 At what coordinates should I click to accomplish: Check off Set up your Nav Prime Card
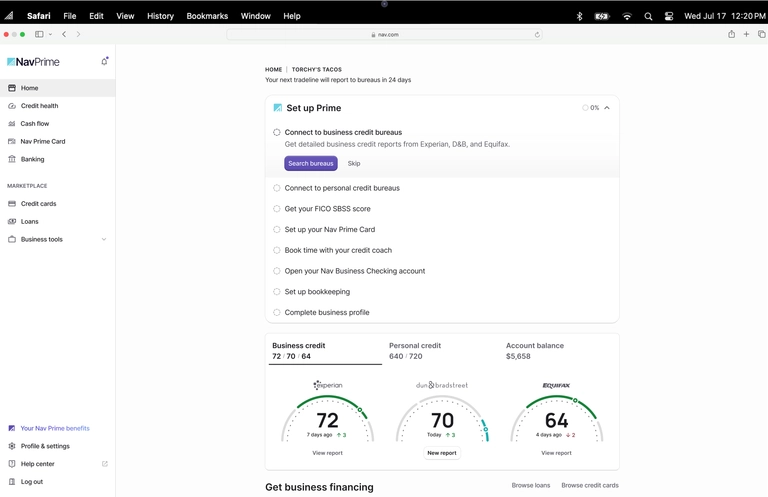277,229
